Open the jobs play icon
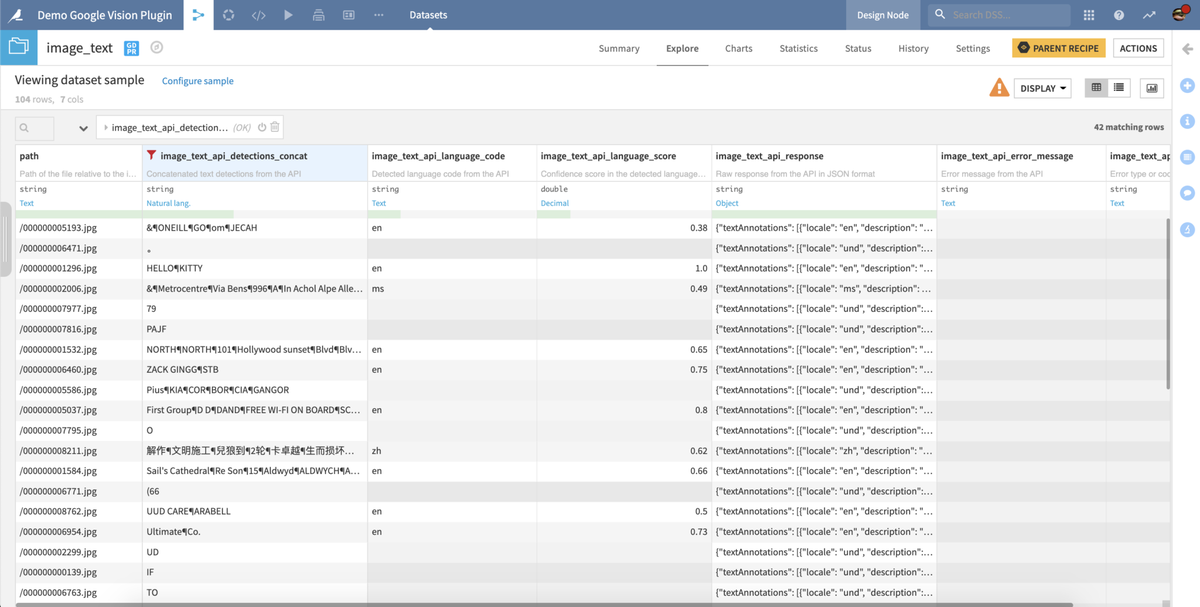Screen dimensions: 1200x607 tap(288, 15)
